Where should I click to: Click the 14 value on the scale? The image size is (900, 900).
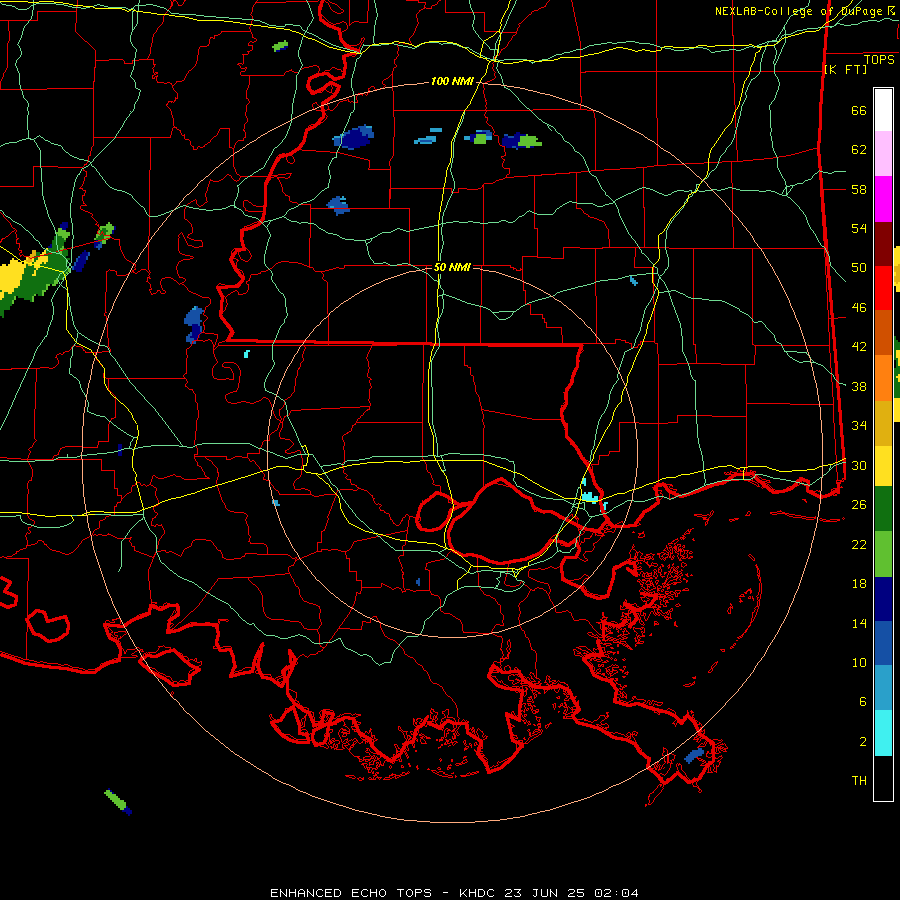coord(859,623)
